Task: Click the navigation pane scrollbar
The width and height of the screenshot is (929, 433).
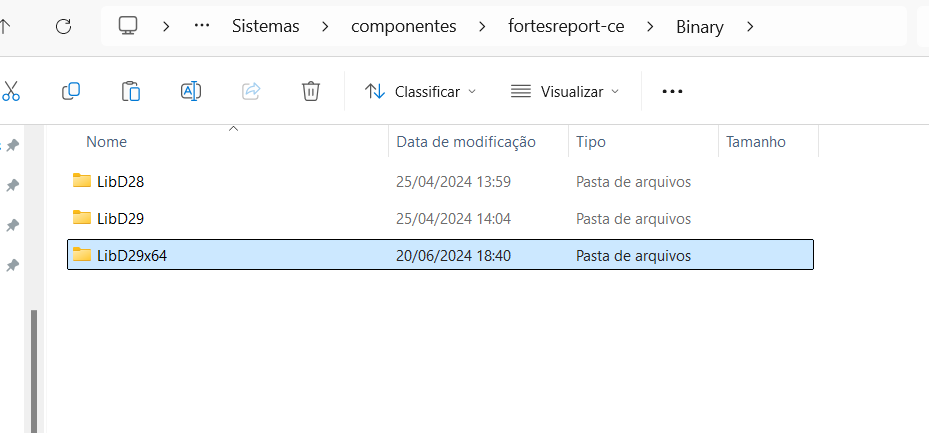Action: pos(34,370)
